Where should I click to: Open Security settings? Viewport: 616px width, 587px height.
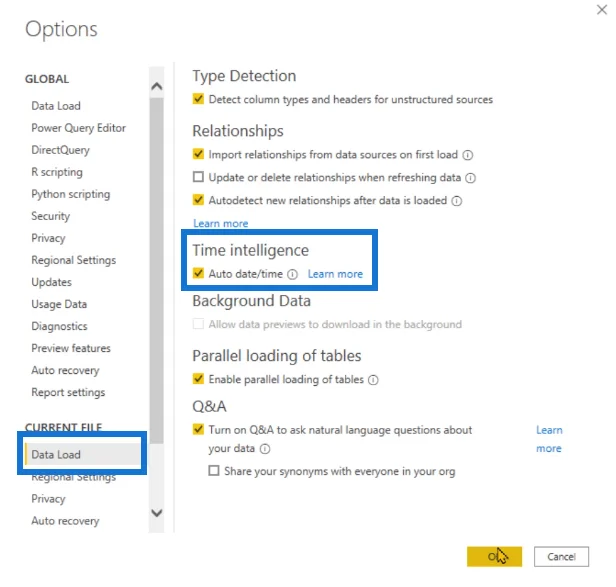pyautogui.click(x=51, y=216)
